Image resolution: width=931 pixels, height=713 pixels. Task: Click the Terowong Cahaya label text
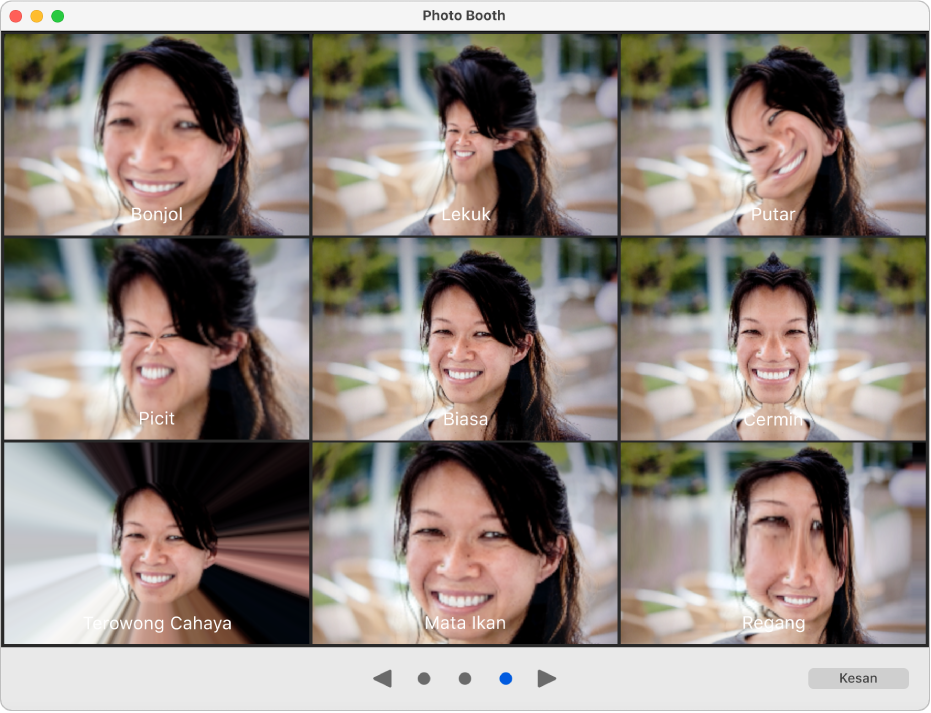click(157, 624)
